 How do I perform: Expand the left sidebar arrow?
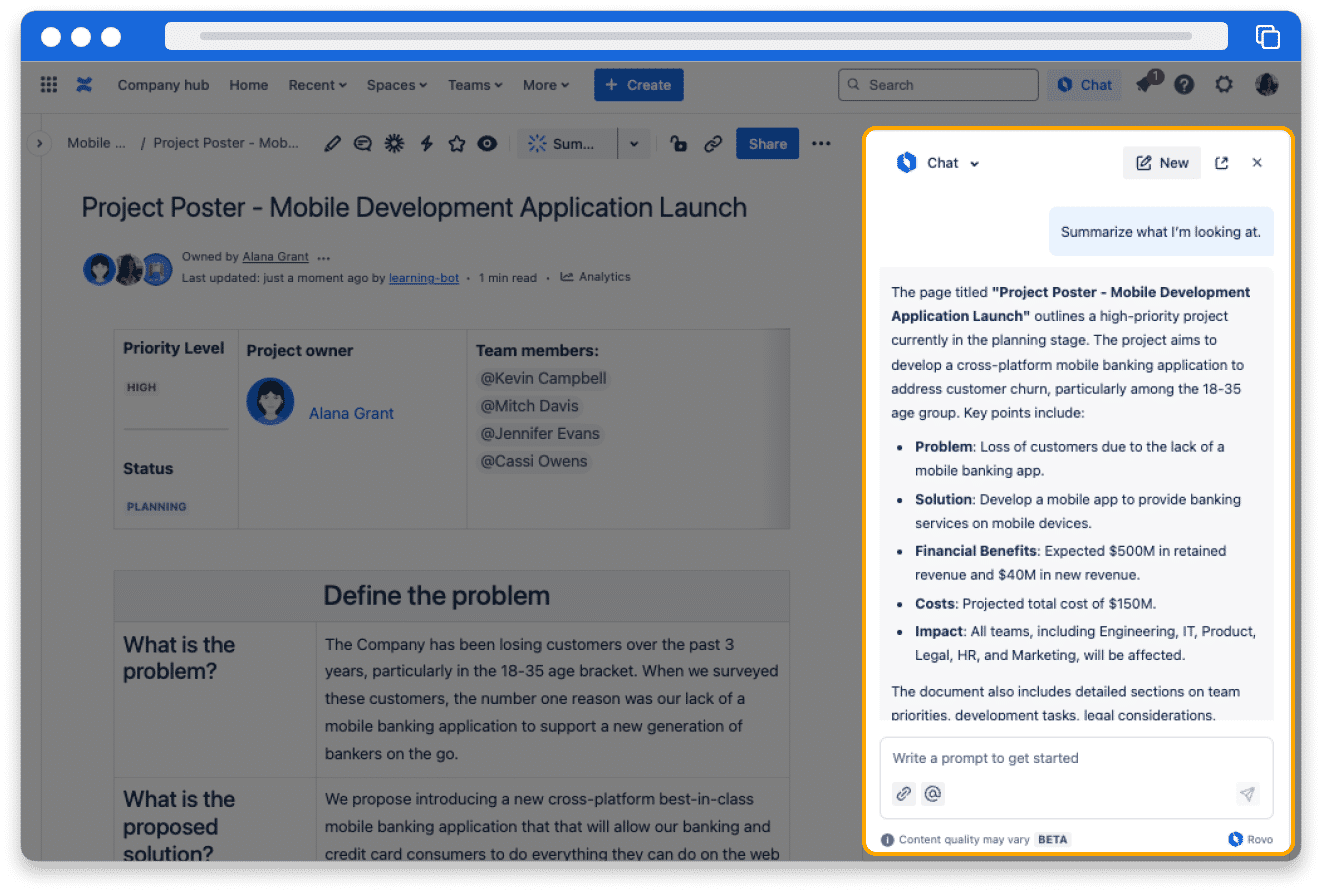[39, 144]
